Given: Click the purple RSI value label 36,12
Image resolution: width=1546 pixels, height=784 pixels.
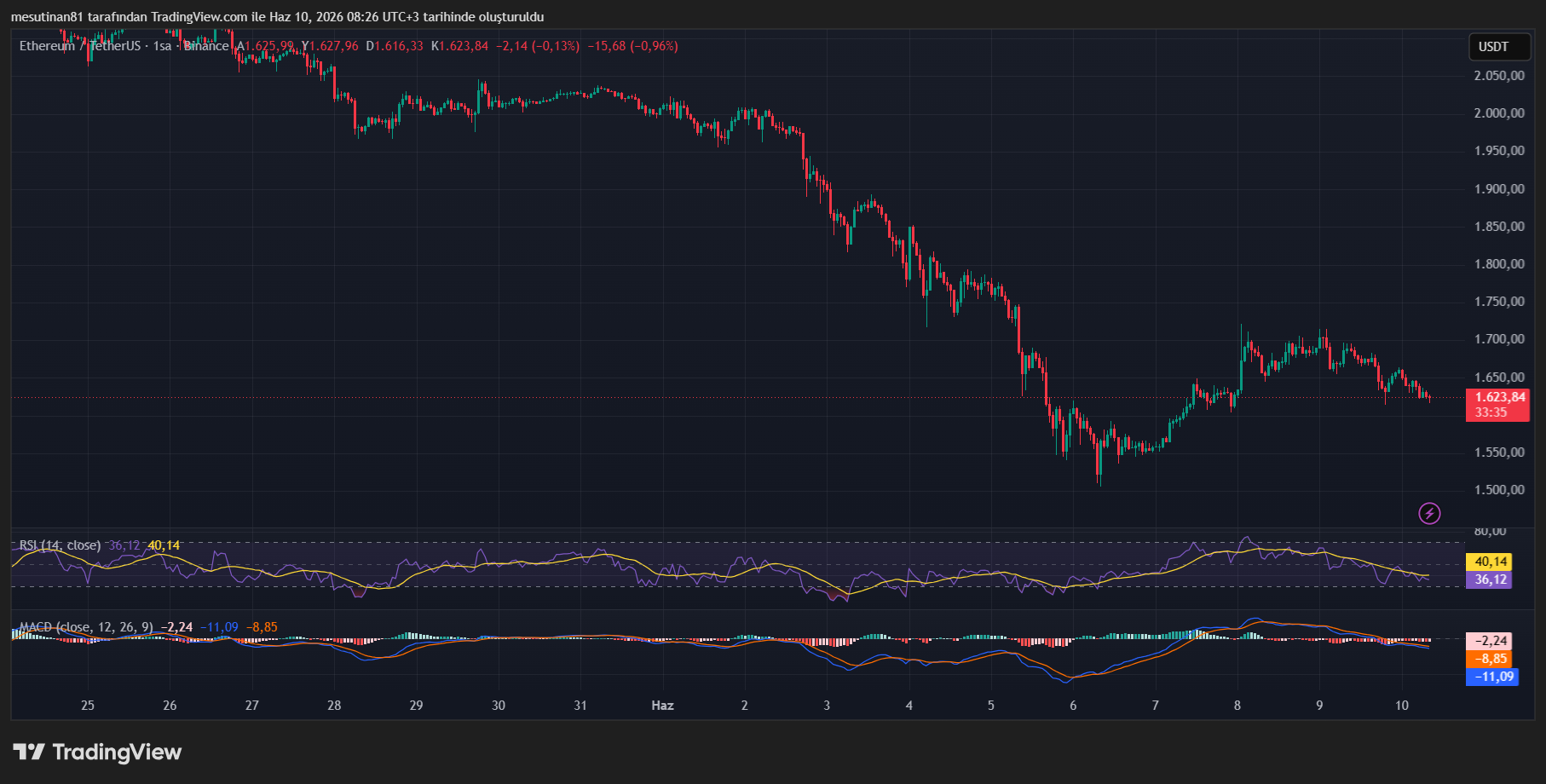Looking at the screenshot, I should [1490, 579].
